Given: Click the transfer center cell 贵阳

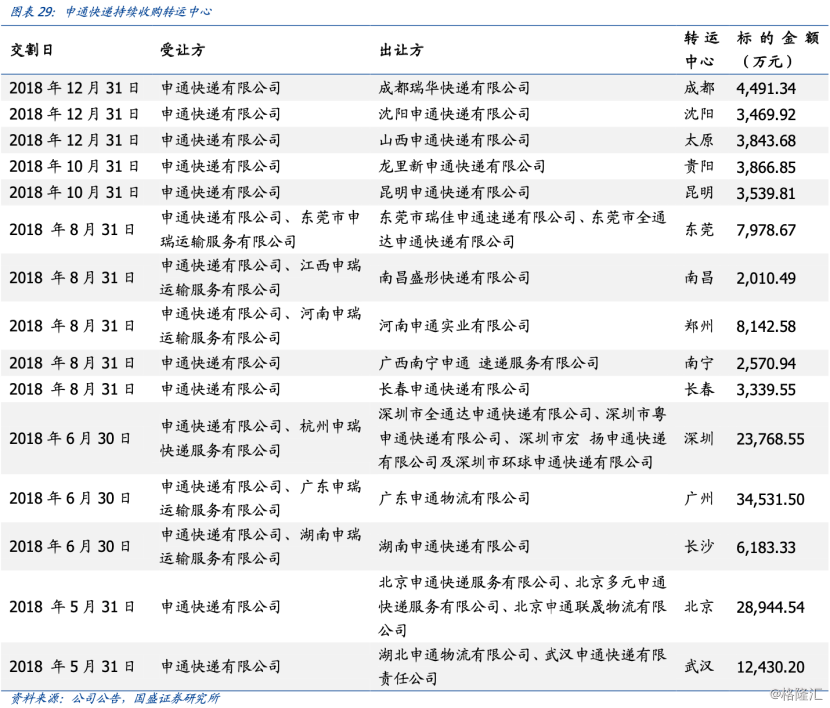Looking at the screenshot, I should pos(699,166).
